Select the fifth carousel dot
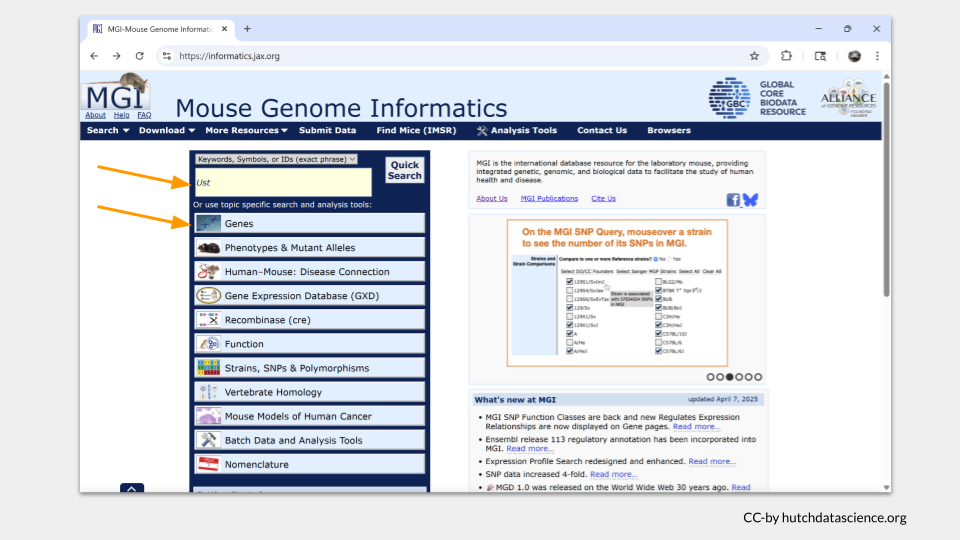Viewport: 960px width, 540px height. 749,377
